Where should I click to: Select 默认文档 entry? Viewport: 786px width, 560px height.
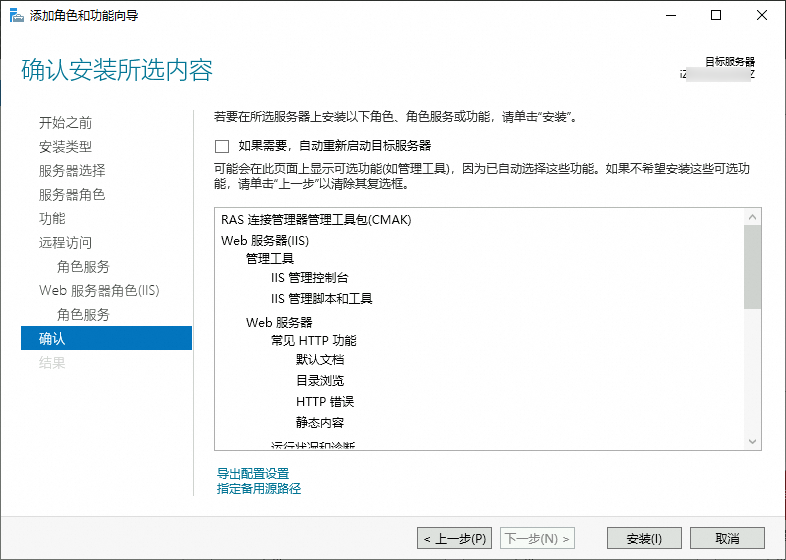point(320,359)
